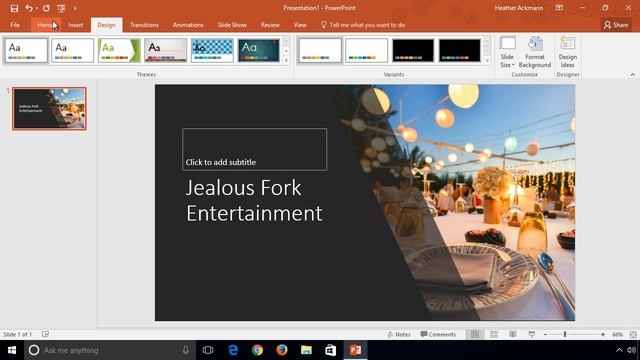Select the first white variant

(x=320, y=51)
